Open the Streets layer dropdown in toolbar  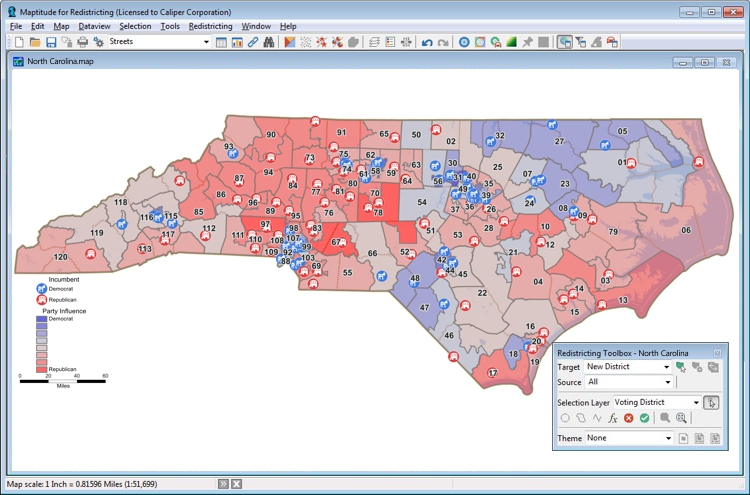tap(206, 42)
